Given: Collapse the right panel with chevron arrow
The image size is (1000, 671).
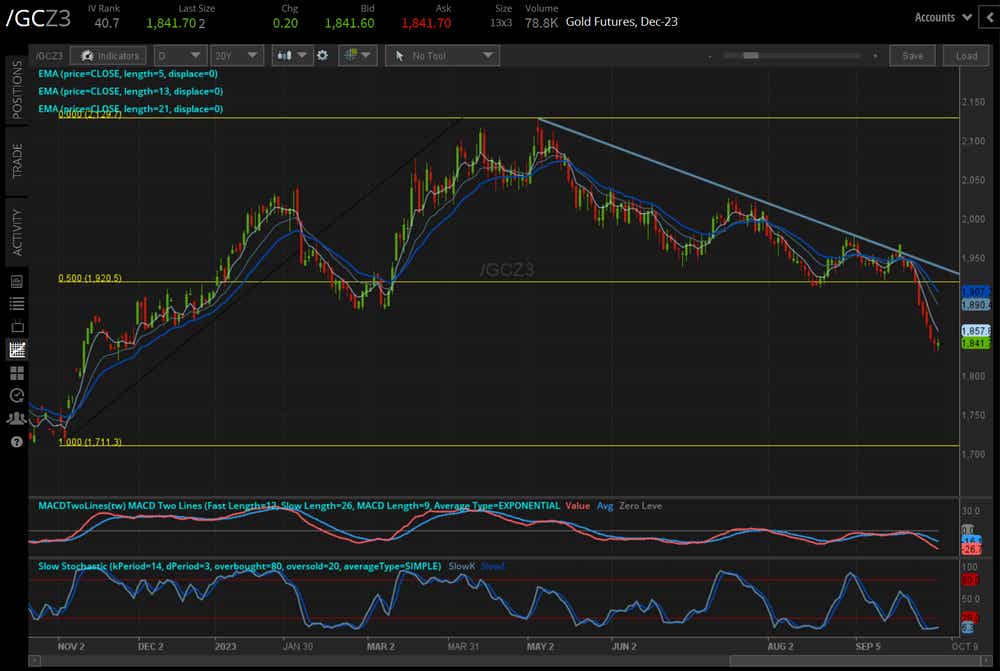Looking at the screenshot, I should click(988, 17).
